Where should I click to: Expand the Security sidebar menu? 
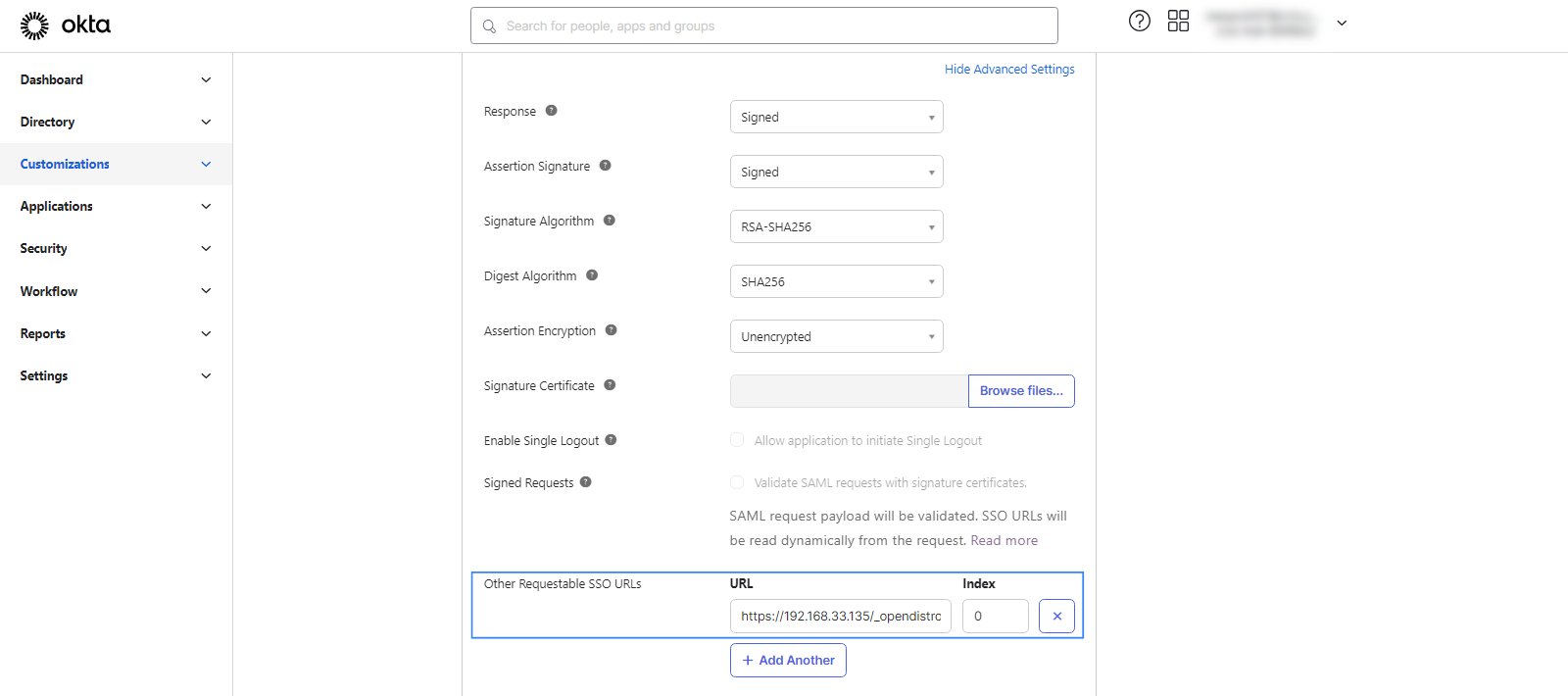coord(116,249)
